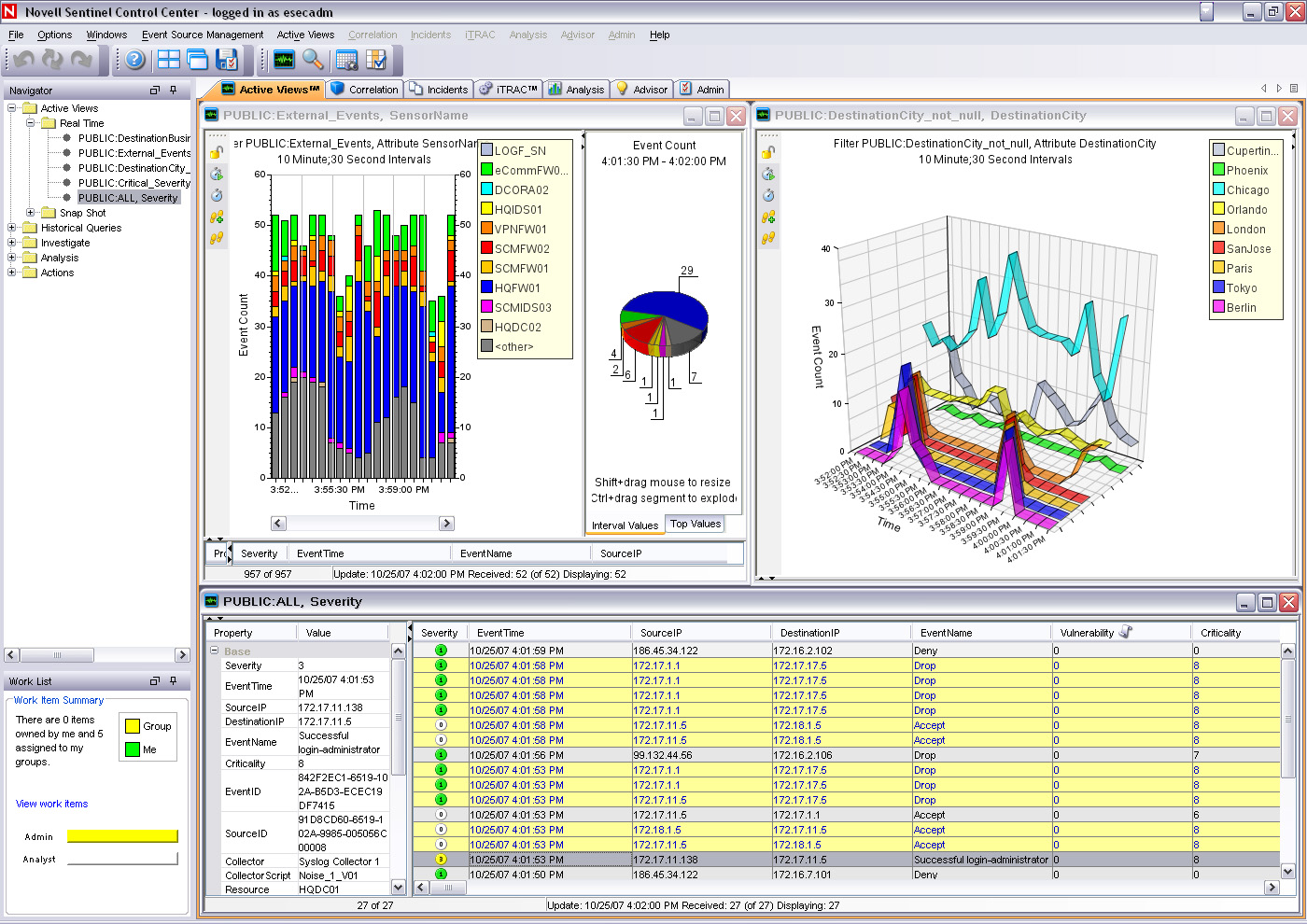Click the Navigator horizontal scrollbar right arrow
The height and width of the screenshot is (924, 1307).
[182, 655]
